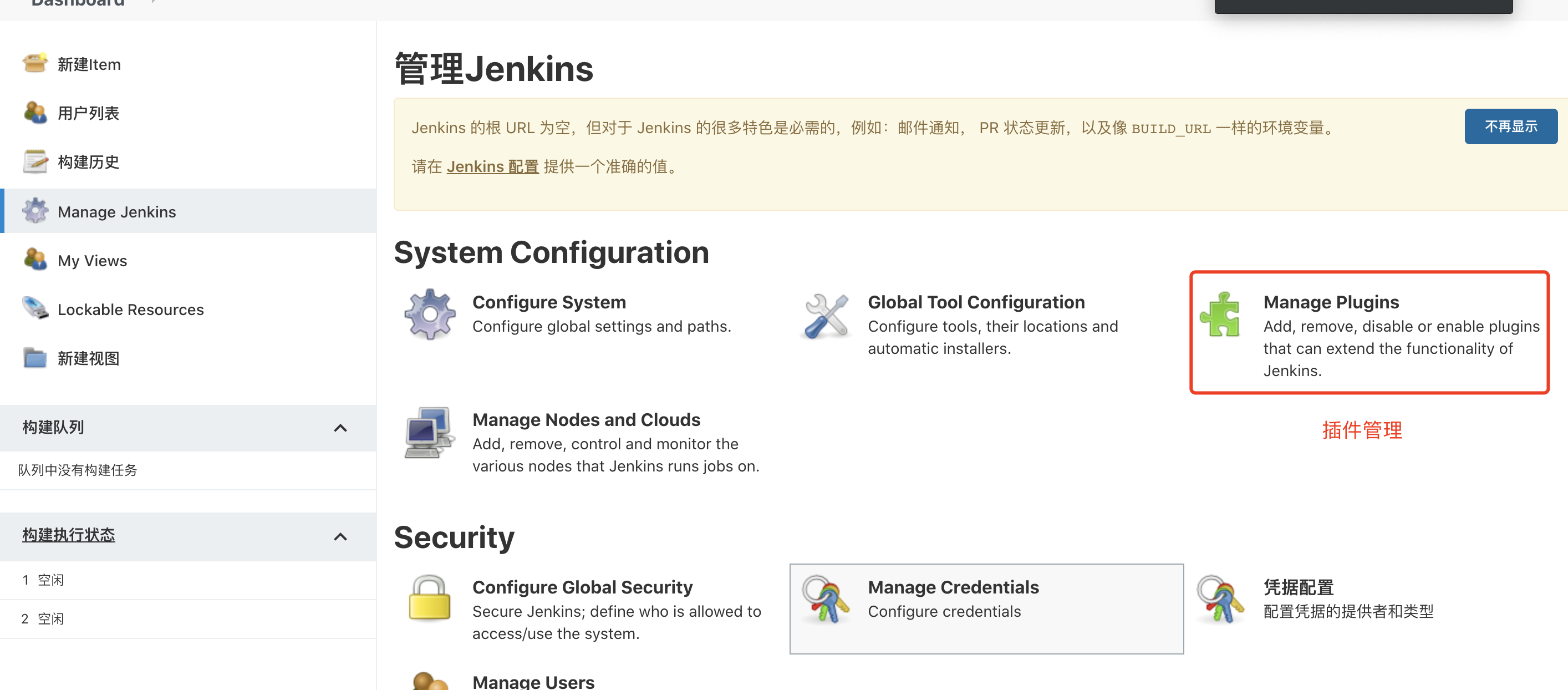Click the Configure System gear icon
This screenshot has width=1568, height=690.
[430, 314]
